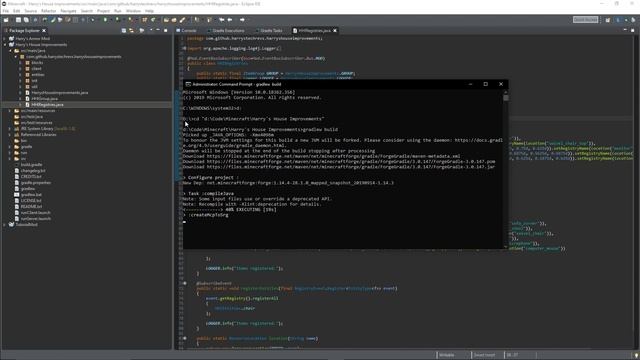Collapse the src/main/java folder
The height and width of the screenshot is (360, 640).
point(10,51)
